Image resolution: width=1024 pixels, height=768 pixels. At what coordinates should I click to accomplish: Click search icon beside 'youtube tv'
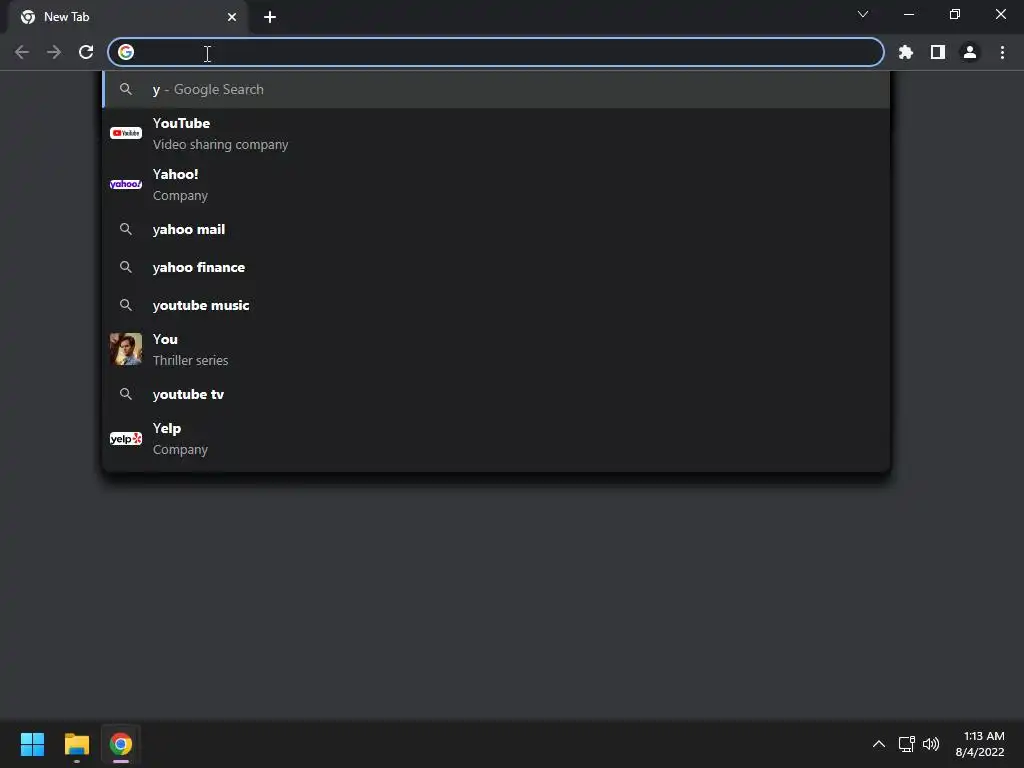(126, 394)
